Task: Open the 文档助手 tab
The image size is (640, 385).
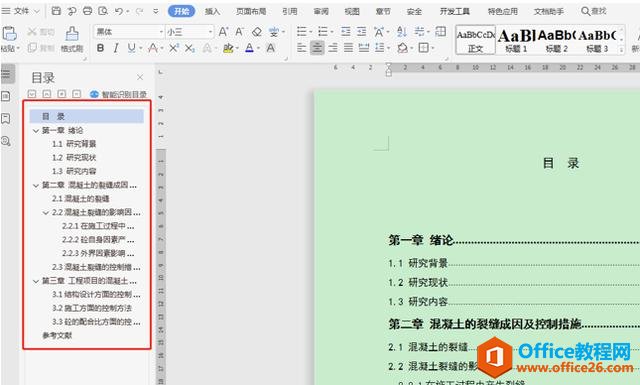Action: (549, 11)
